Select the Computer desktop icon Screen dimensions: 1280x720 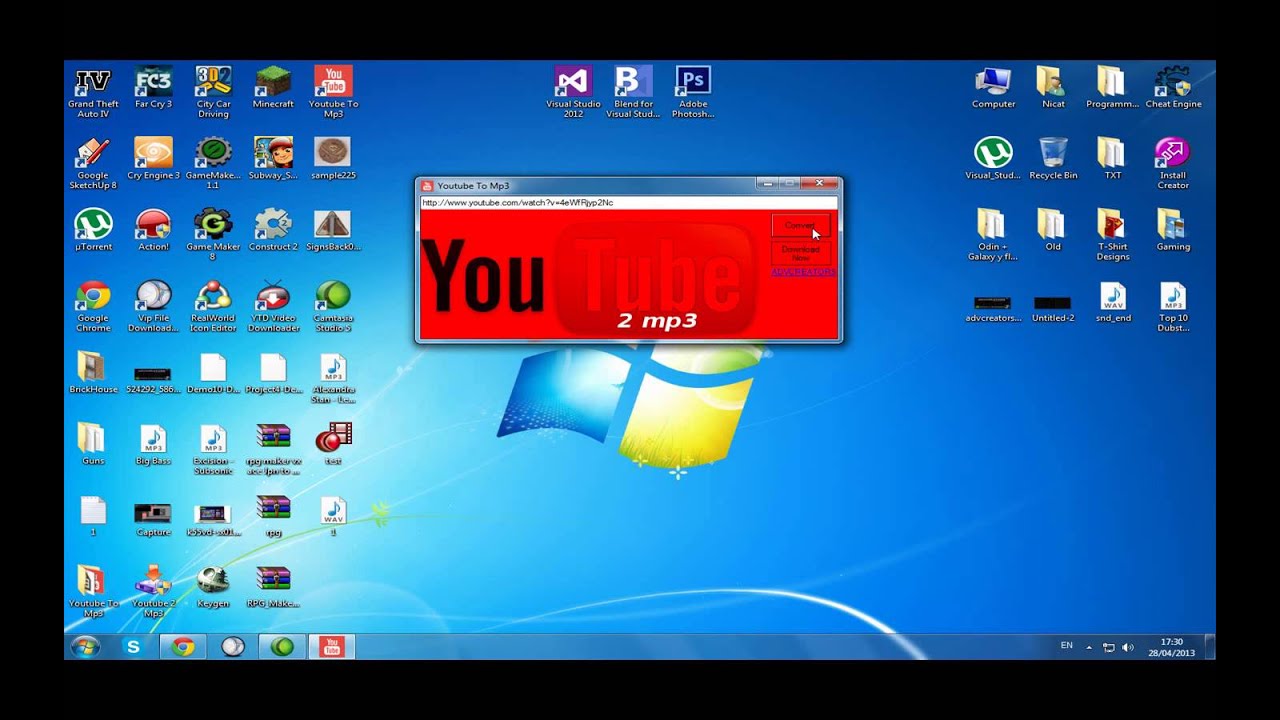(993, 88)
